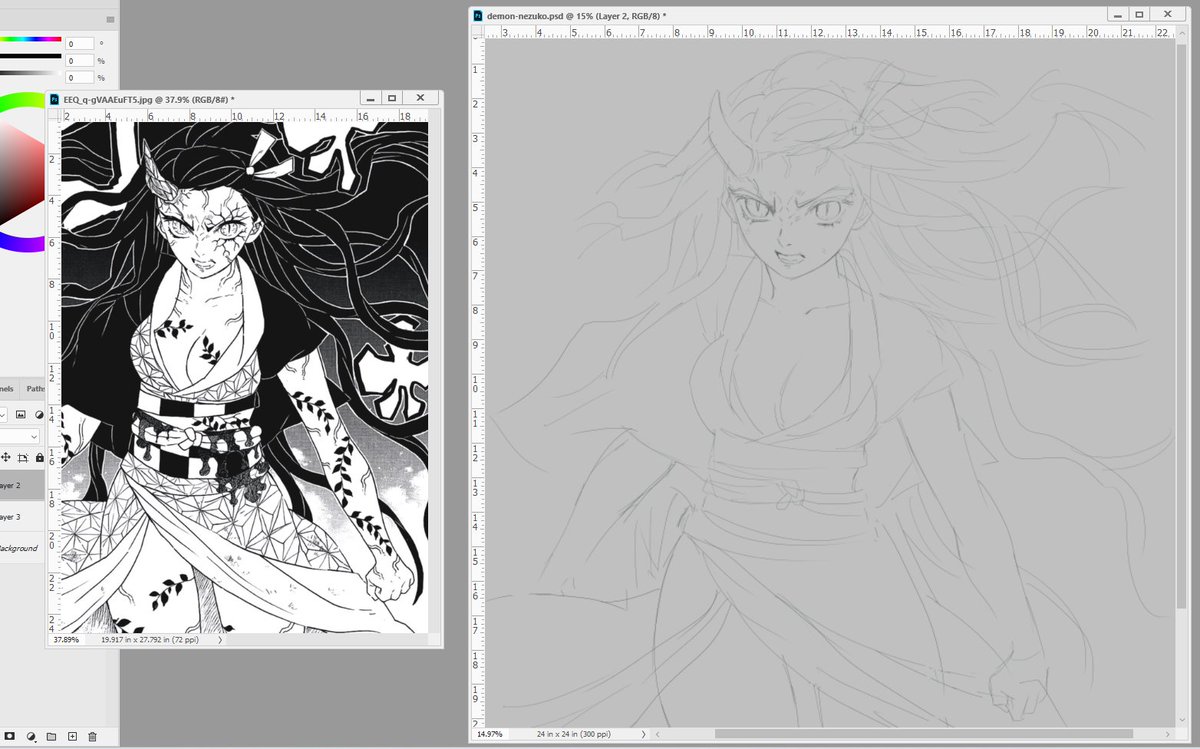The image size is (1200, 749).
Task: Open the layer blend mode dropdown
Action: (x=20, y=436)
